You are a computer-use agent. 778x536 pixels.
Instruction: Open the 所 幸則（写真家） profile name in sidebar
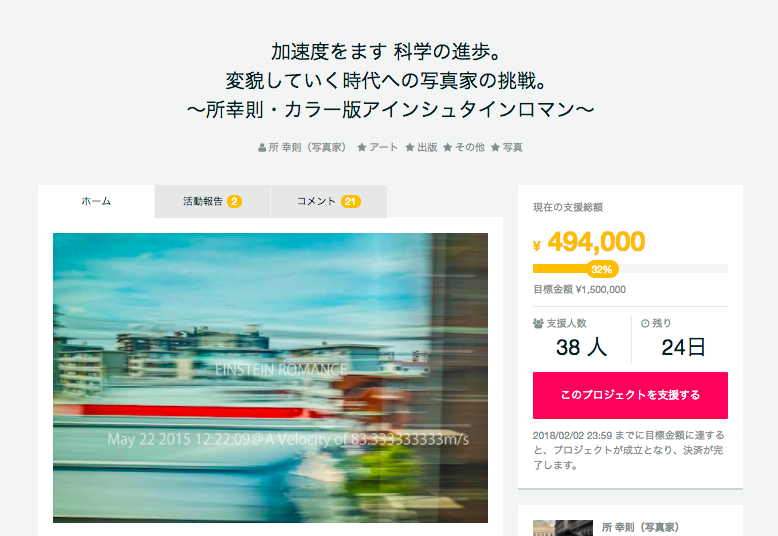pos(640,527)
